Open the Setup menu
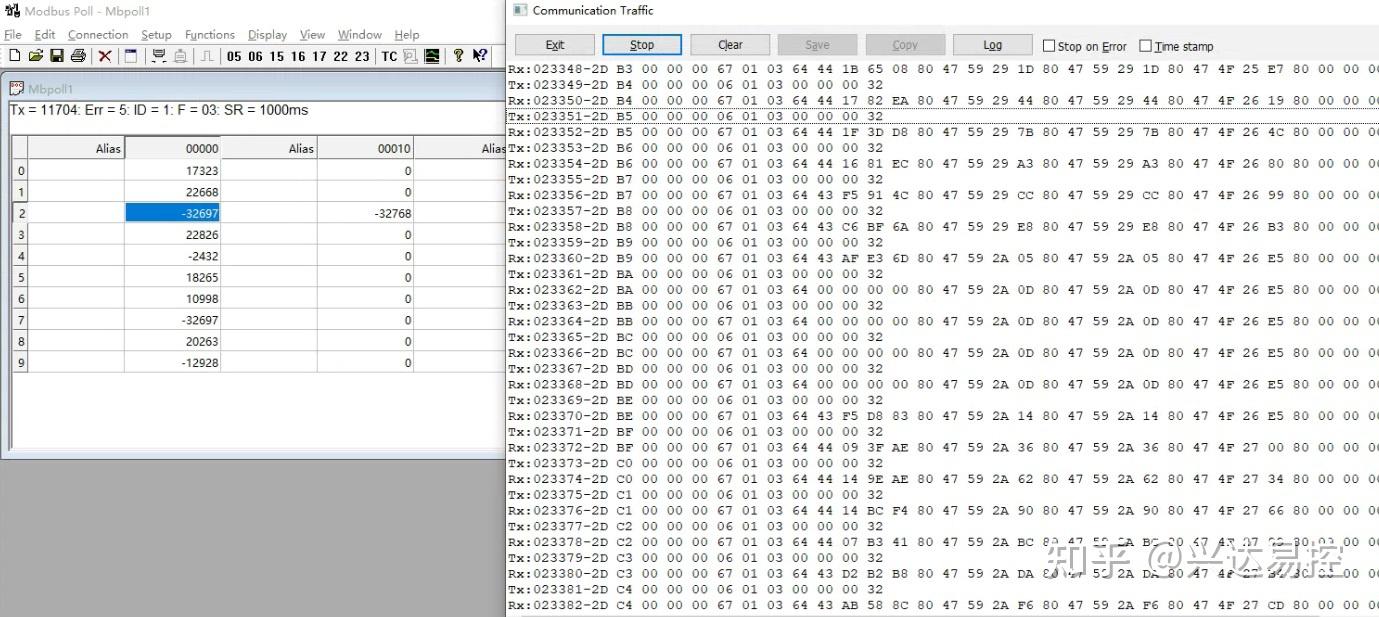This screenshot has height=617, width=1379. tap(156, 34)
